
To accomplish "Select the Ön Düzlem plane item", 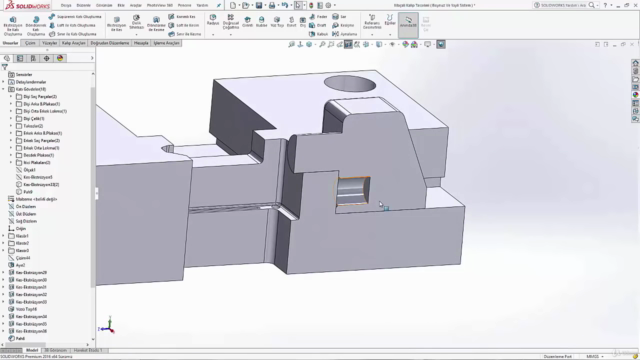I will 26,207.
